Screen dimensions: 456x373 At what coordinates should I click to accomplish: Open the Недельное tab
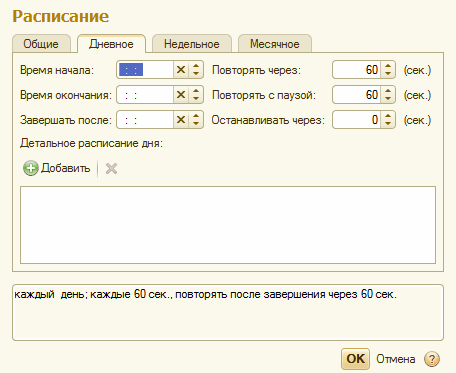point(192,44)
